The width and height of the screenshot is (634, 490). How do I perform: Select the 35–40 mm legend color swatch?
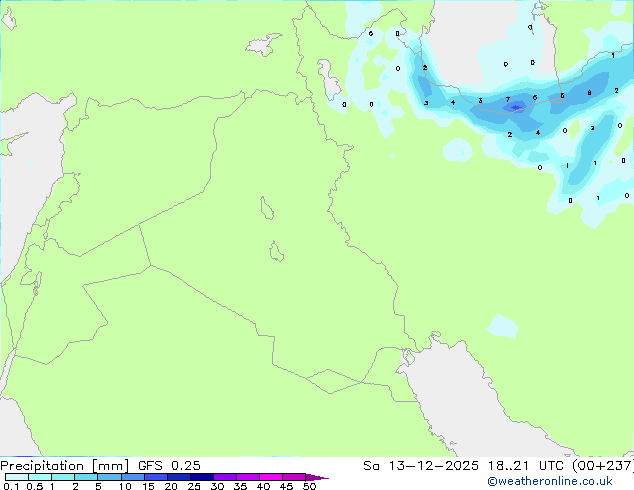tap(248, 477)
